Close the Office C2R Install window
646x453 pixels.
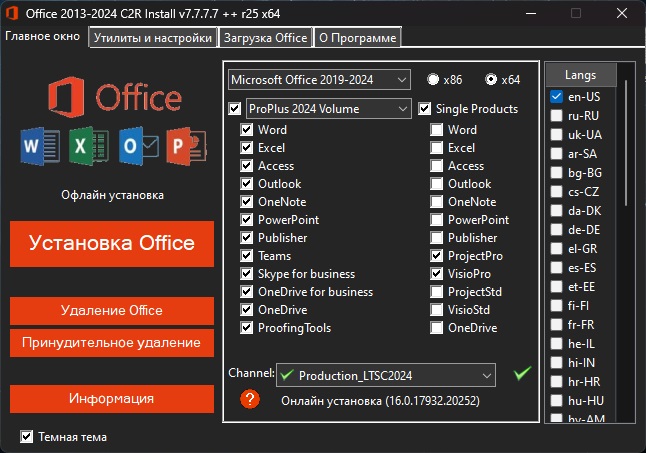622,13
